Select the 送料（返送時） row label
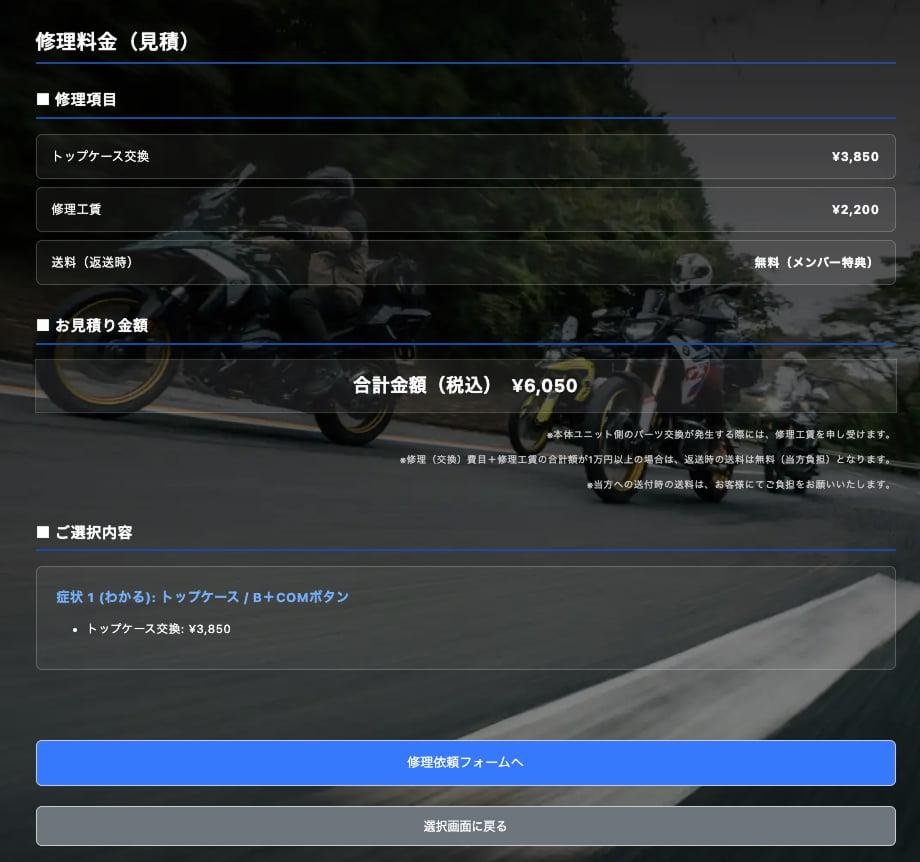920x862 pixels. pyautogui.click(x=92, y=262)
